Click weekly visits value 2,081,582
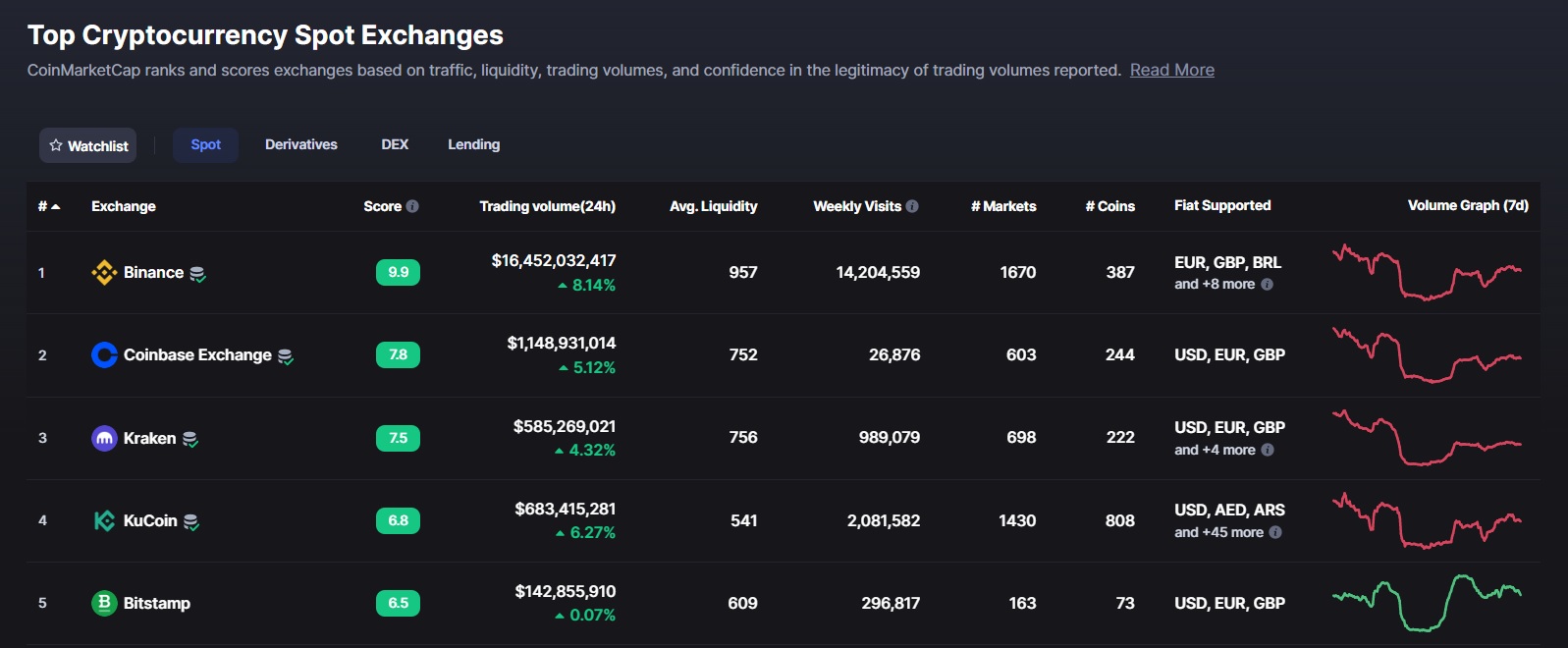The image size is (1568, 648). click(884, 520)
